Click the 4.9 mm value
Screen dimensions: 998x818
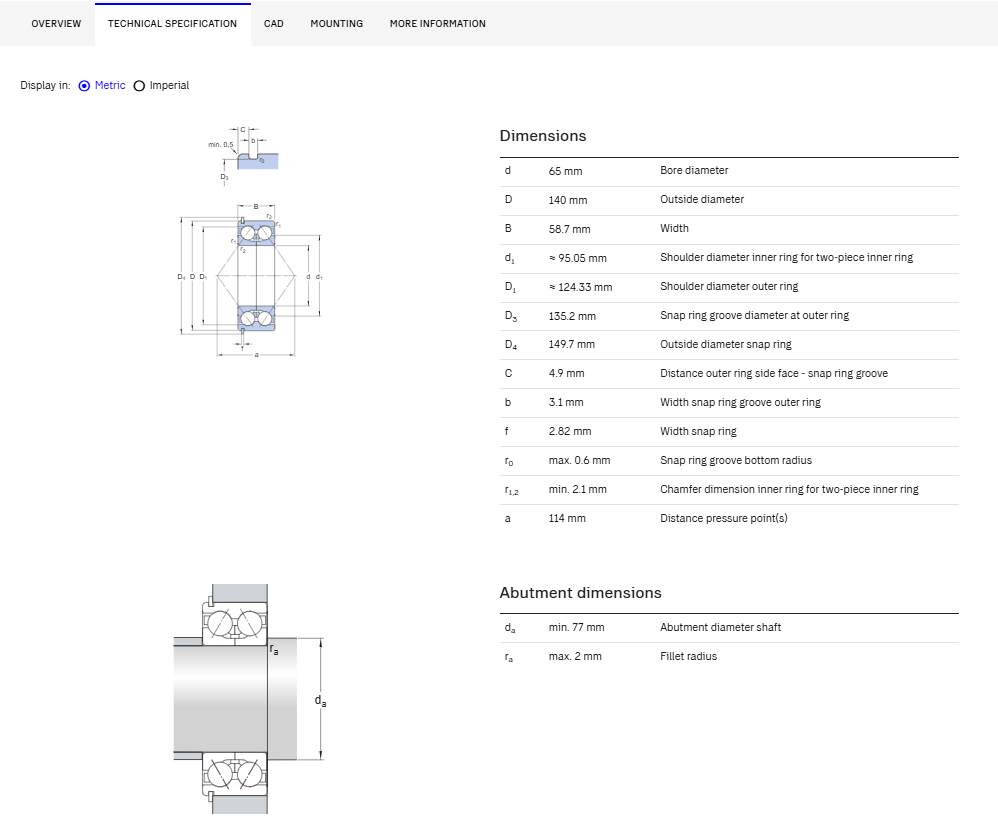(x=566, y=373)
